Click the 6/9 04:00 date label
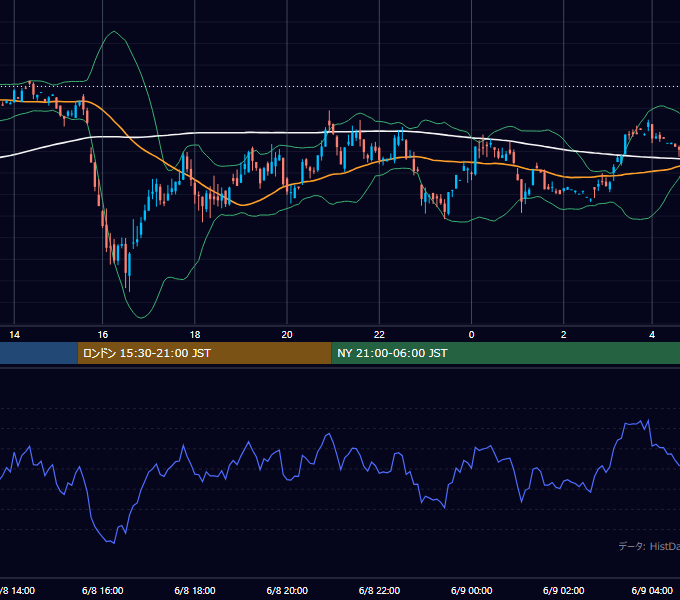 click(652, 590)
